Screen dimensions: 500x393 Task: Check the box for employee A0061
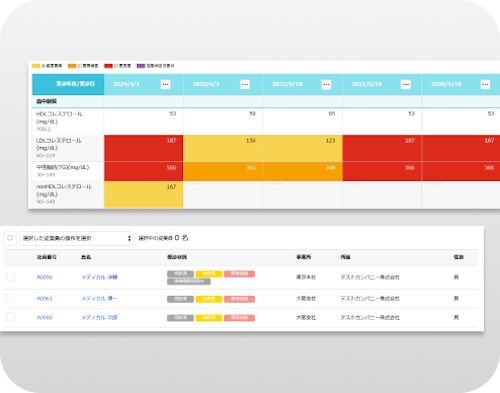point(11,298)
